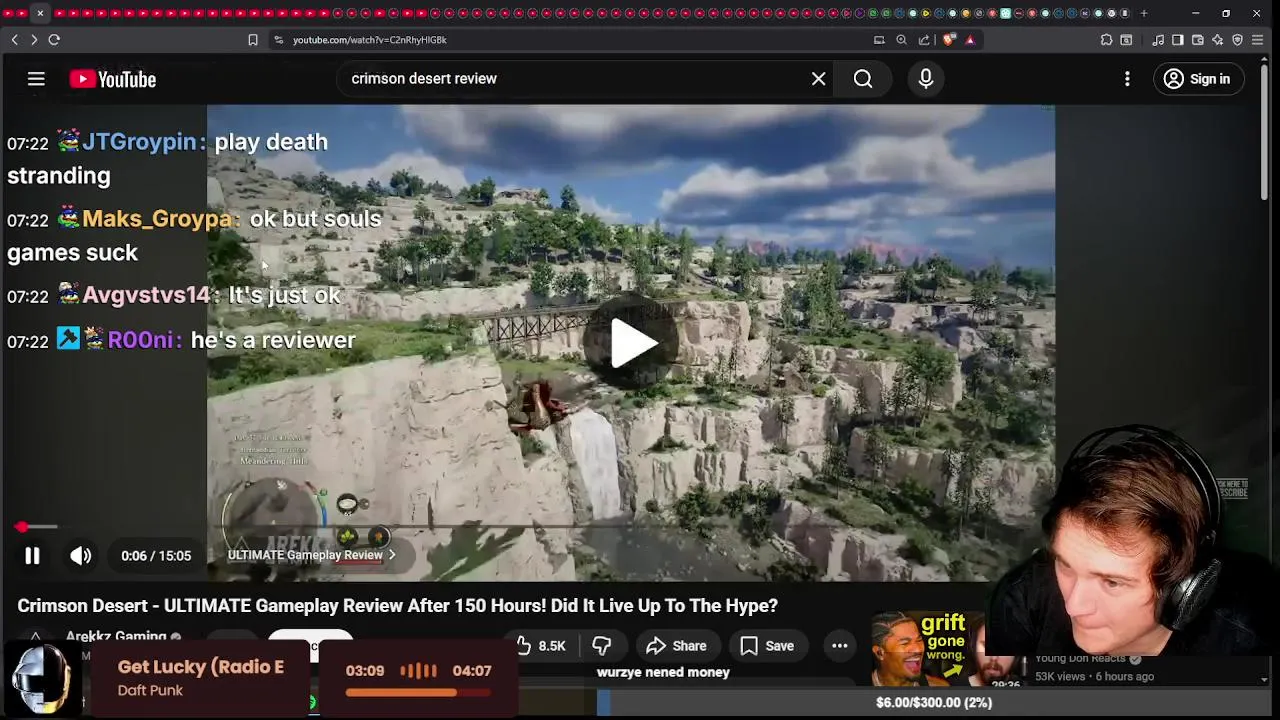Pause the video with the pause button

[32, 556]
